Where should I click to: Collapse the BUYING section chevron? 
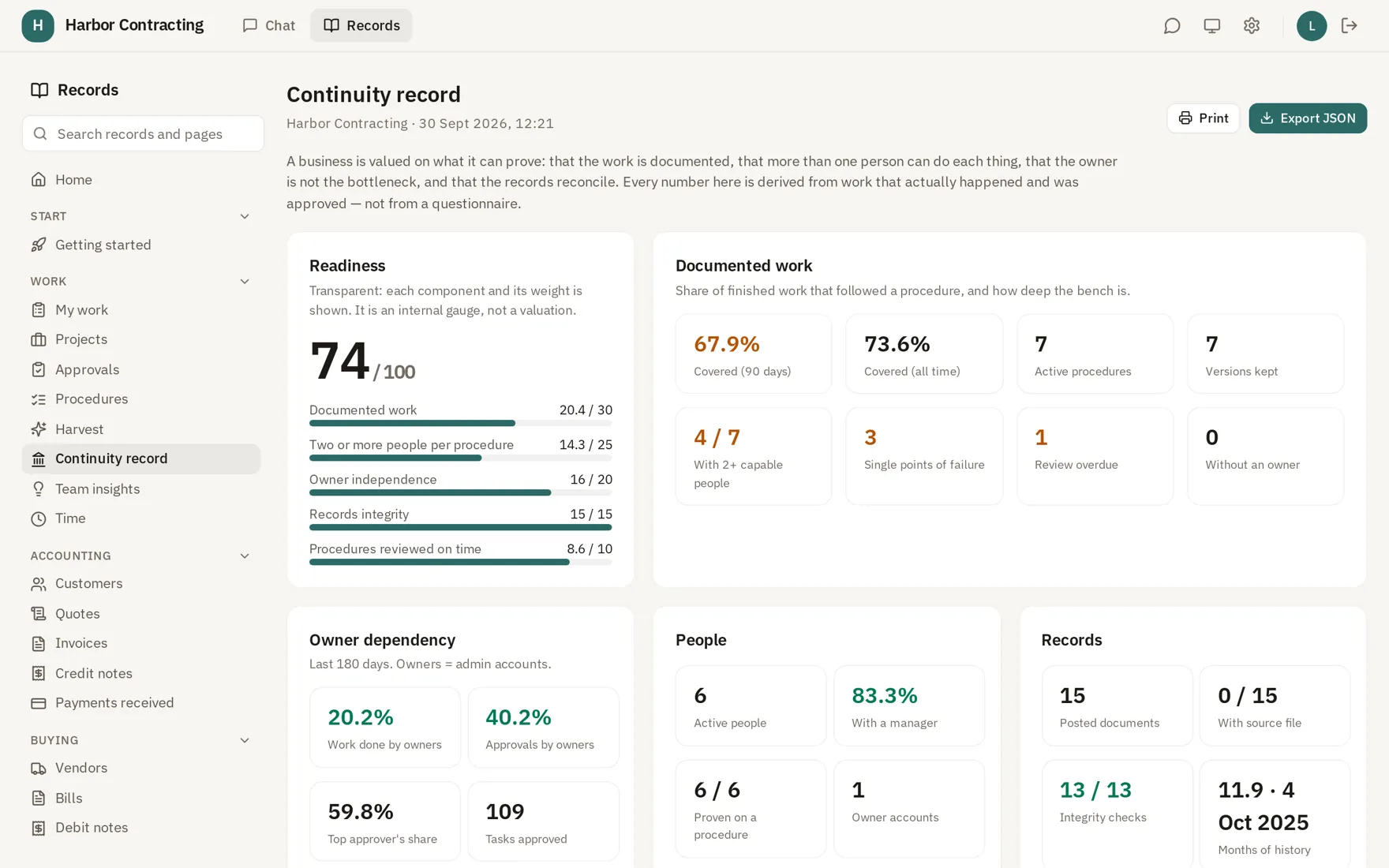pos(245,740)
